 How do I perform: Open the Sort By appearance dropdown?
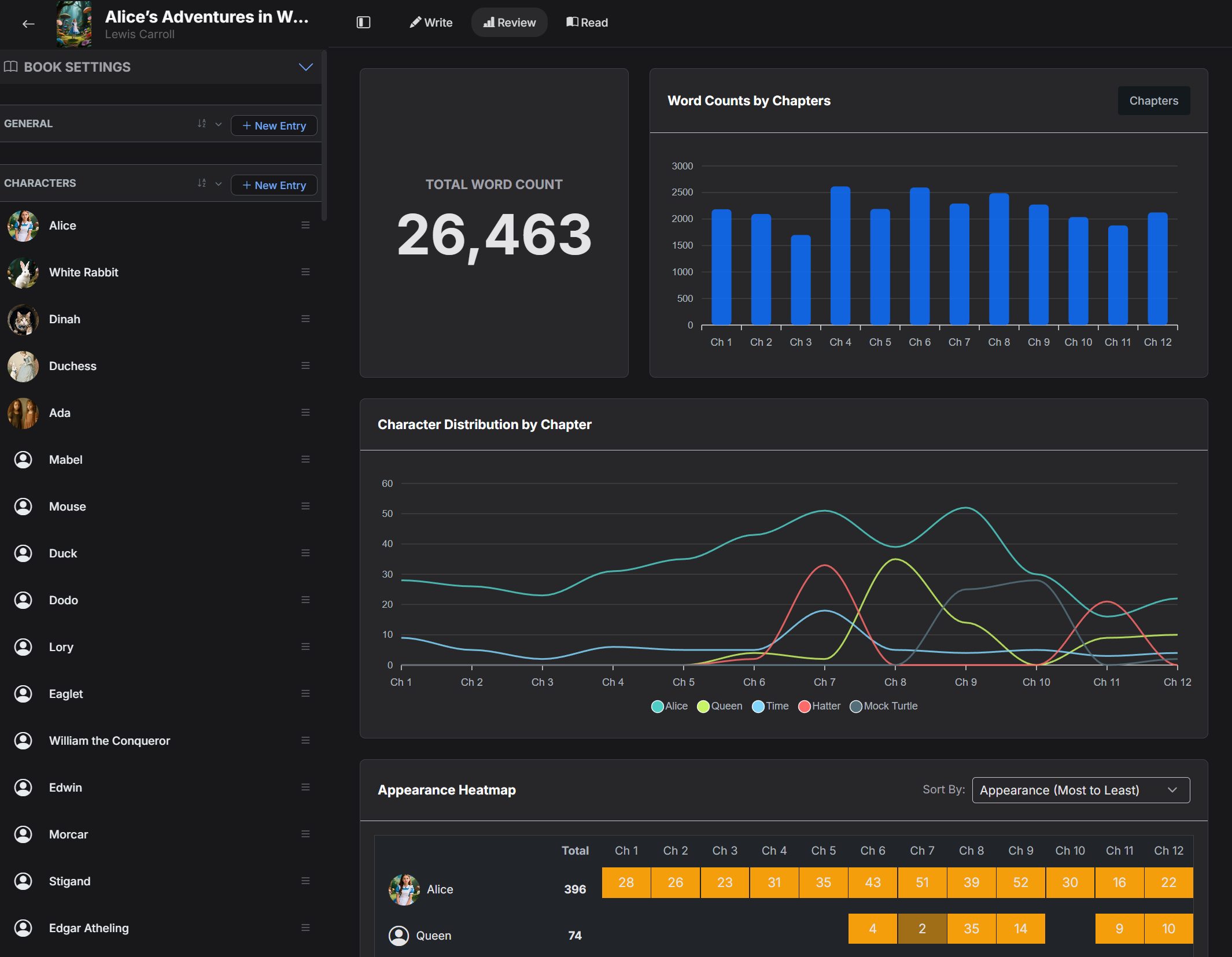[x=1080, y=790]
